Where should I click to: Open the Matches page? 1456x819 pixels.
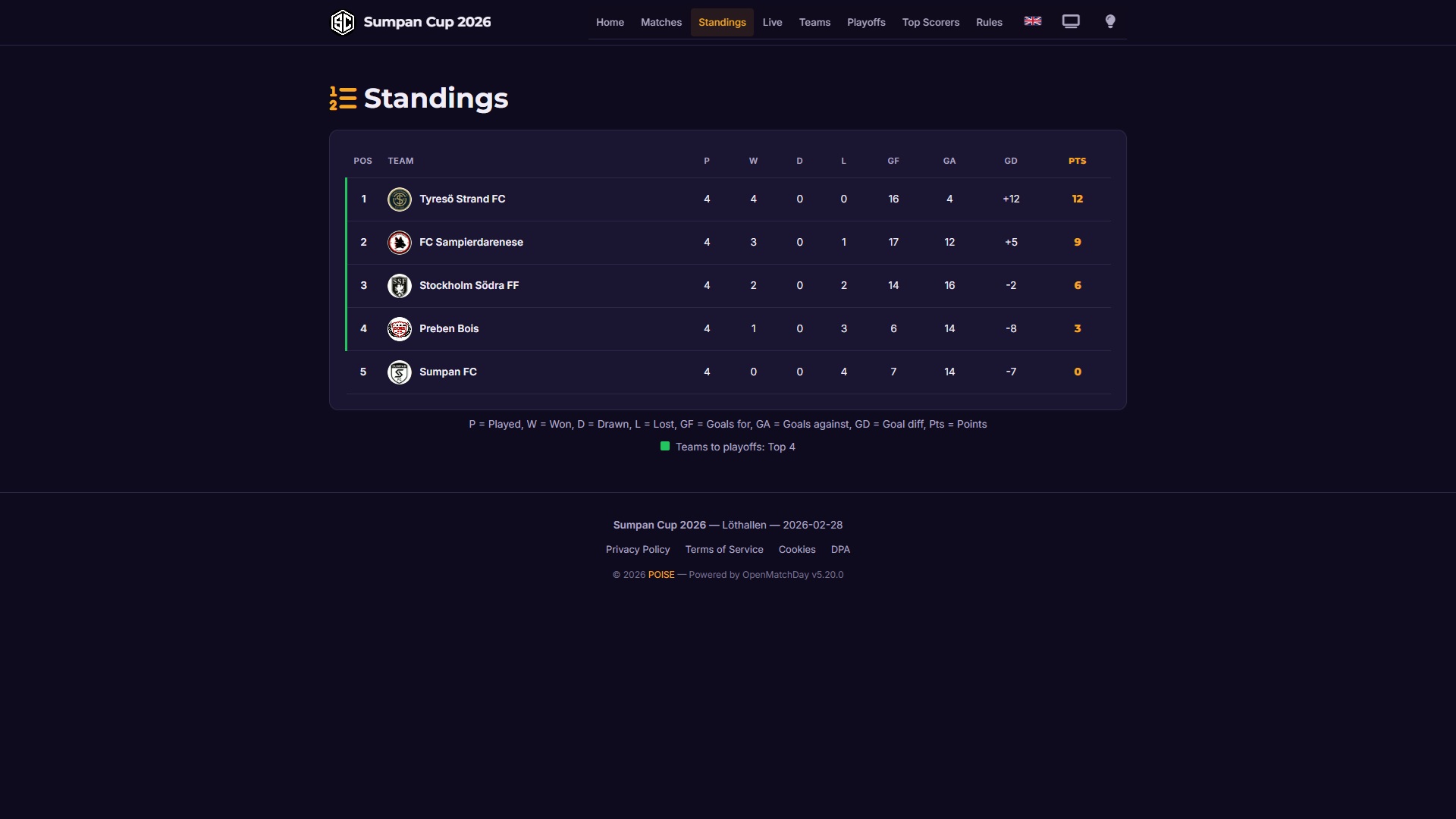point(661,22)
